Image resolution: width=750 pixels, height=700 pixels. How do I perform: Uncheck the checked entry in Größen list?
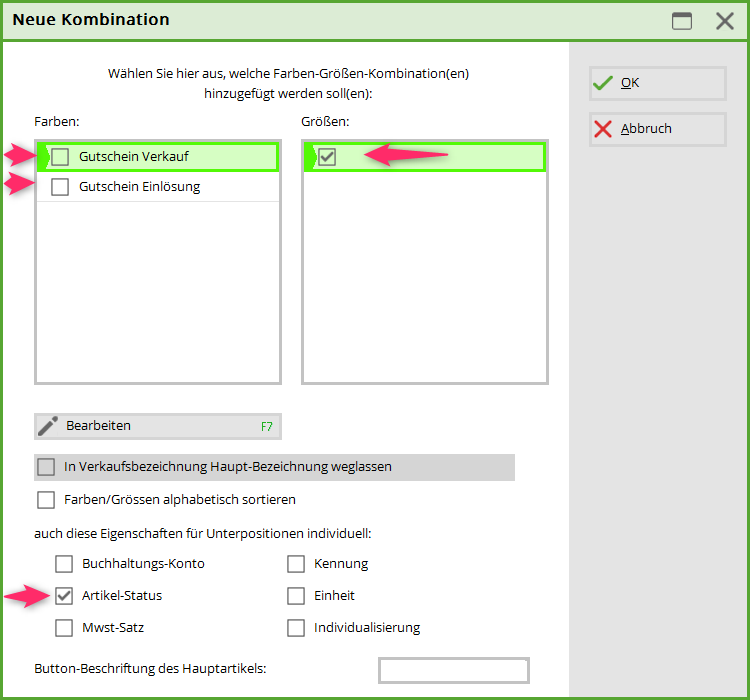(327, 157)
